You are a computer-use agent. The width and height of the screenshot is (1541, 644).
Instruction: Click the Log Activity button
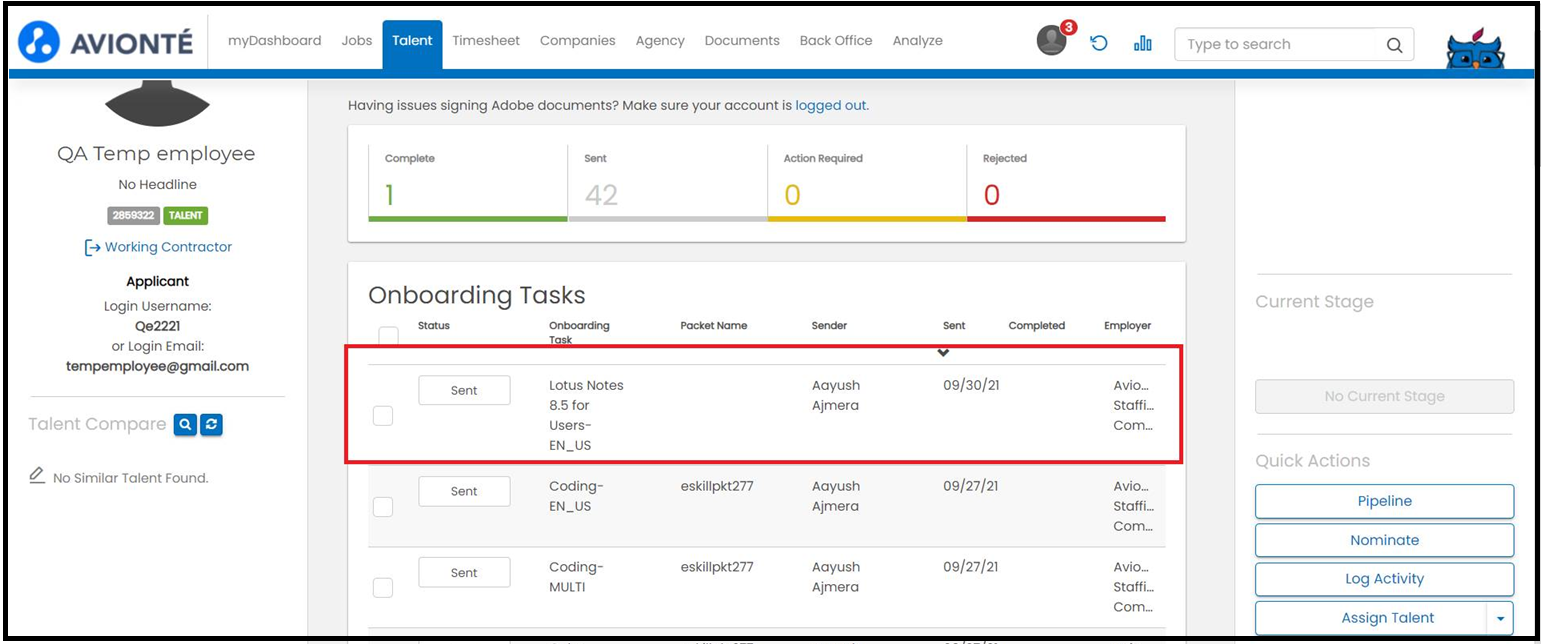(x=1384, y=579)
